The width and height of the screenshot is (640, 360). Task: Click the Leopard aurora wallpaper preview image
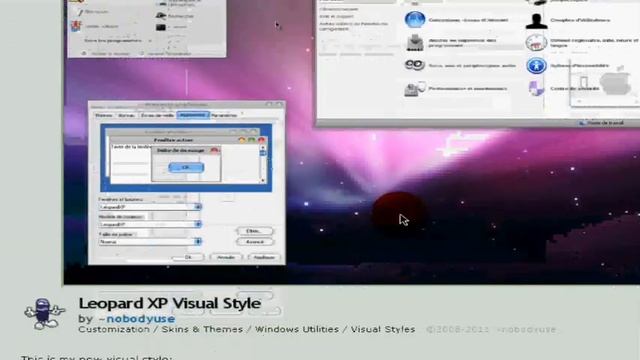[x=352, y=143]
